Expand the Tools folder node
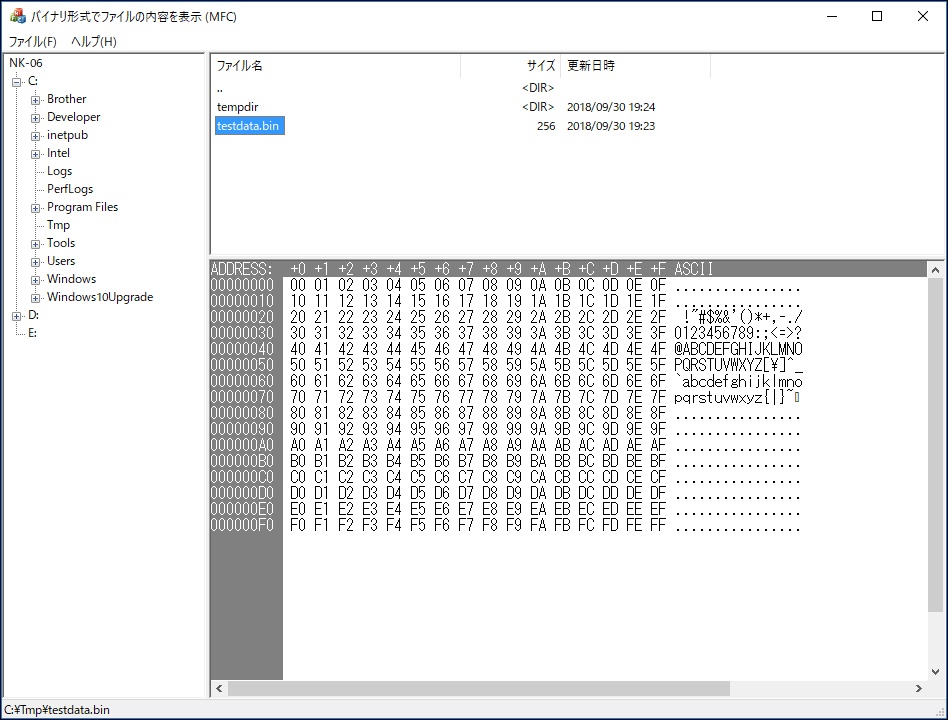Viewport: 948px width, 720px height. (x=36, y=244)
